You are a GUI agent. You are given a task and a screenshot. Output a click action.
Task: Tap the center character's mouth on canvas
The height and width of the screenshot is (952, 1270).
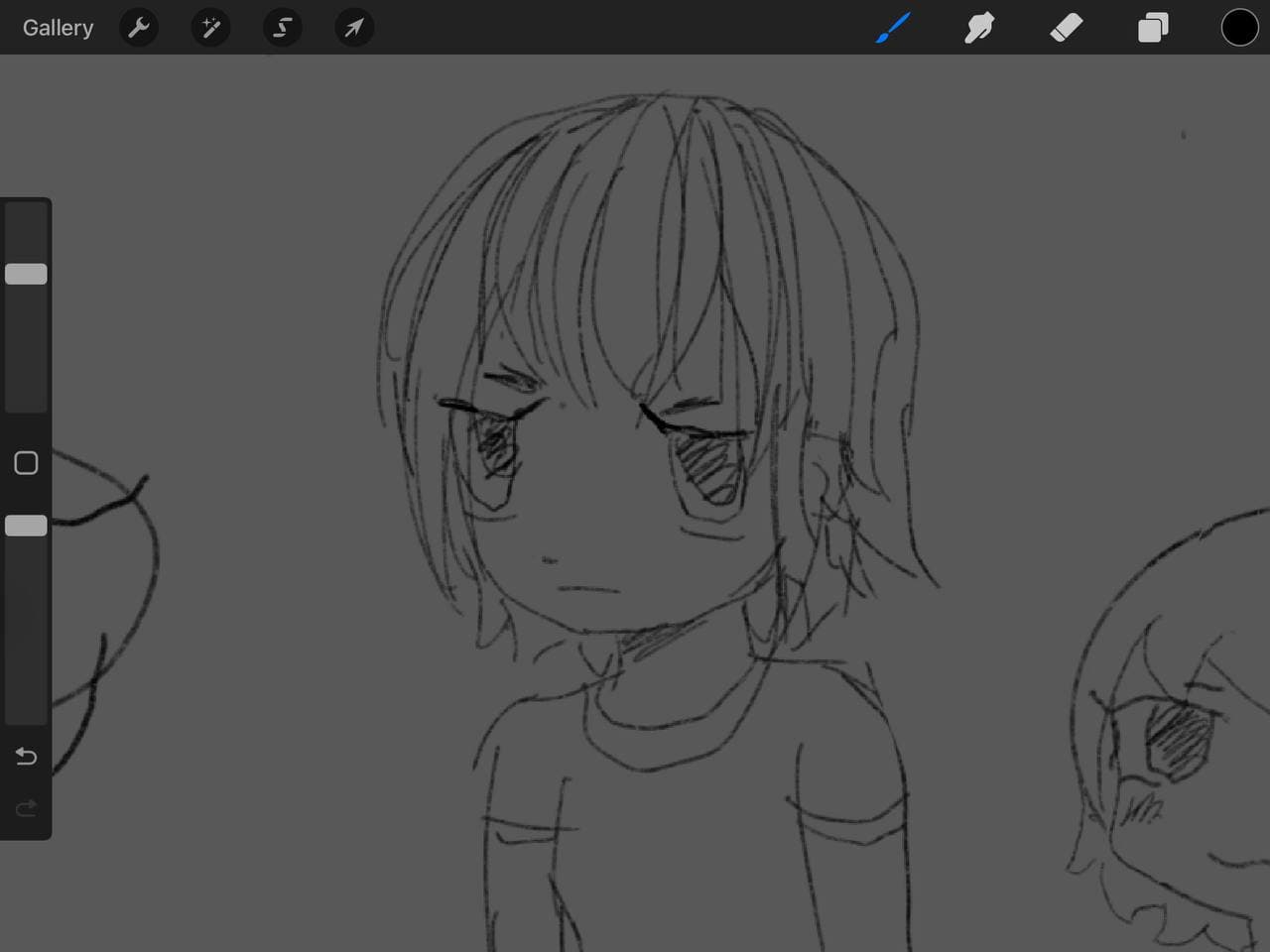(x=587, y=589)
